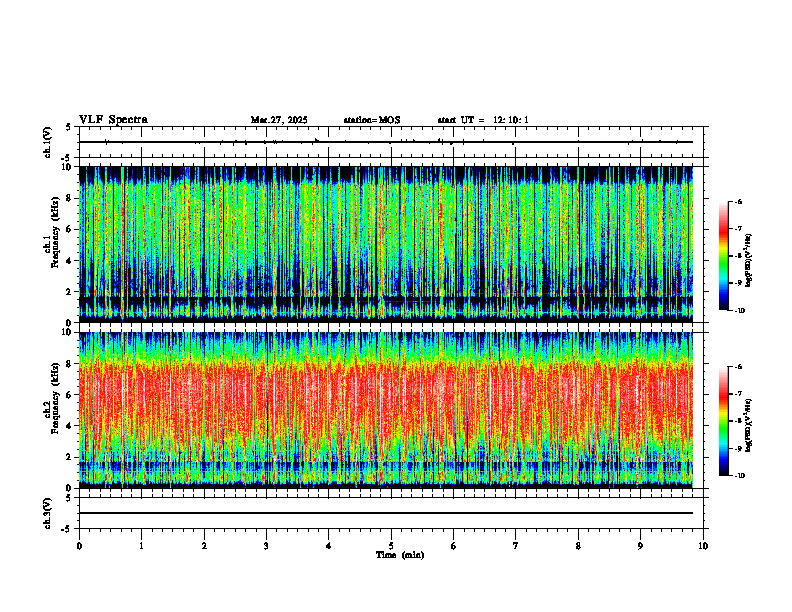Click the ch.2 color bar log(PSD) label

tap(749, 425)
